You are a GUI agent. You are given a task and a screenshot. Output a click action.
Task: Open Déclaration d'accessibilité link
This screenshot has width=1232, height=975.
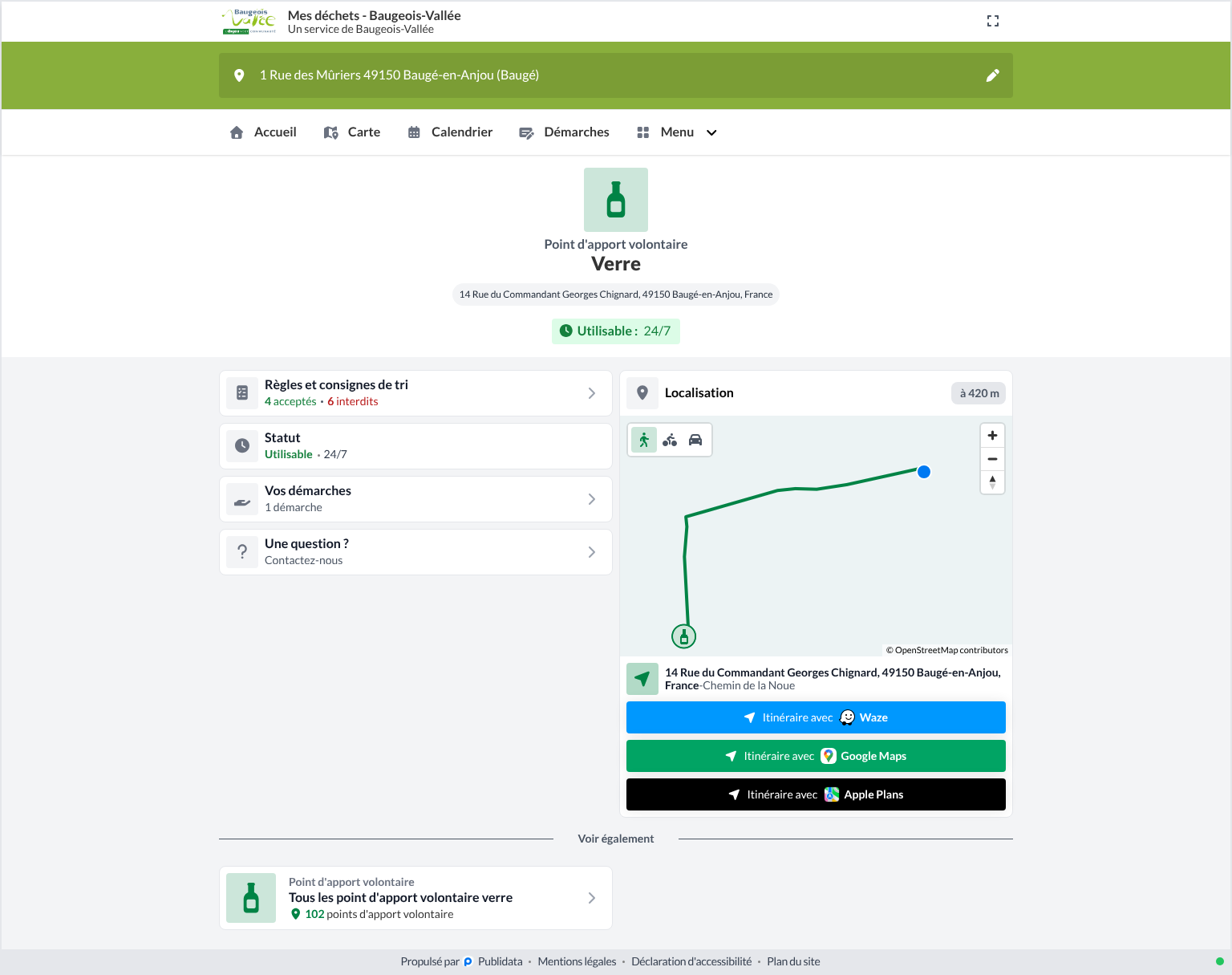coord(691,961)
